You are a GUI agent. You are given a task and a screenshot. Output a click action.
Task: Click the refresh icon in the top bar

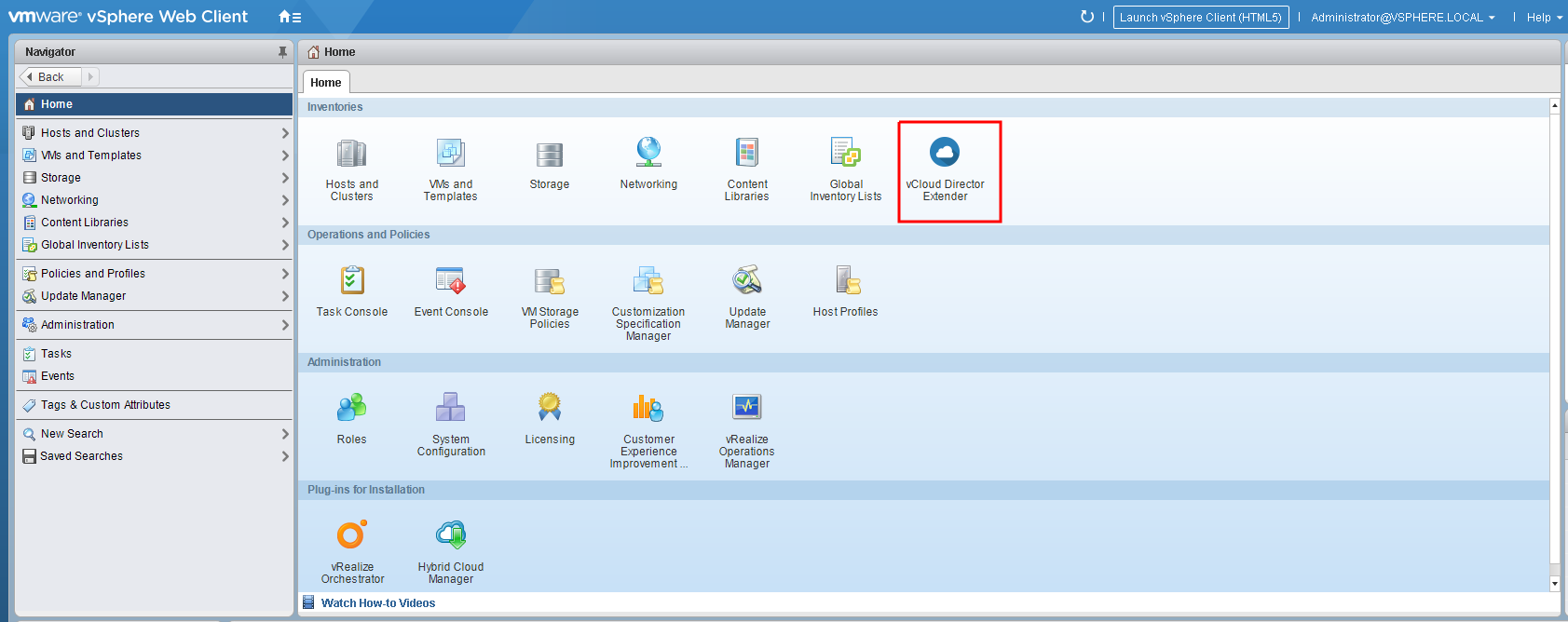[1086, 17]
